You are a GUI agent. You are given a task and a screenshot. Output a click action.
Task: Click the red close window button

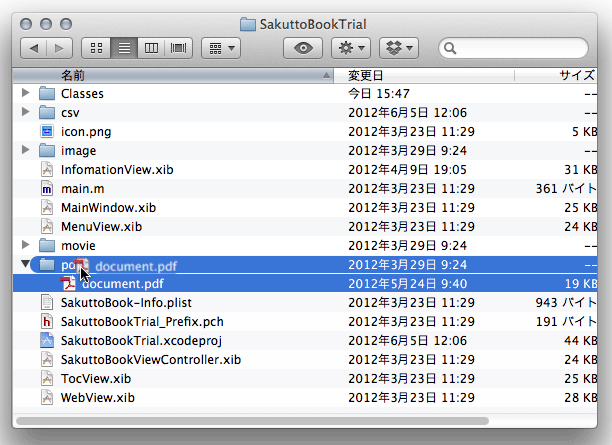click(x=26, y=24)
